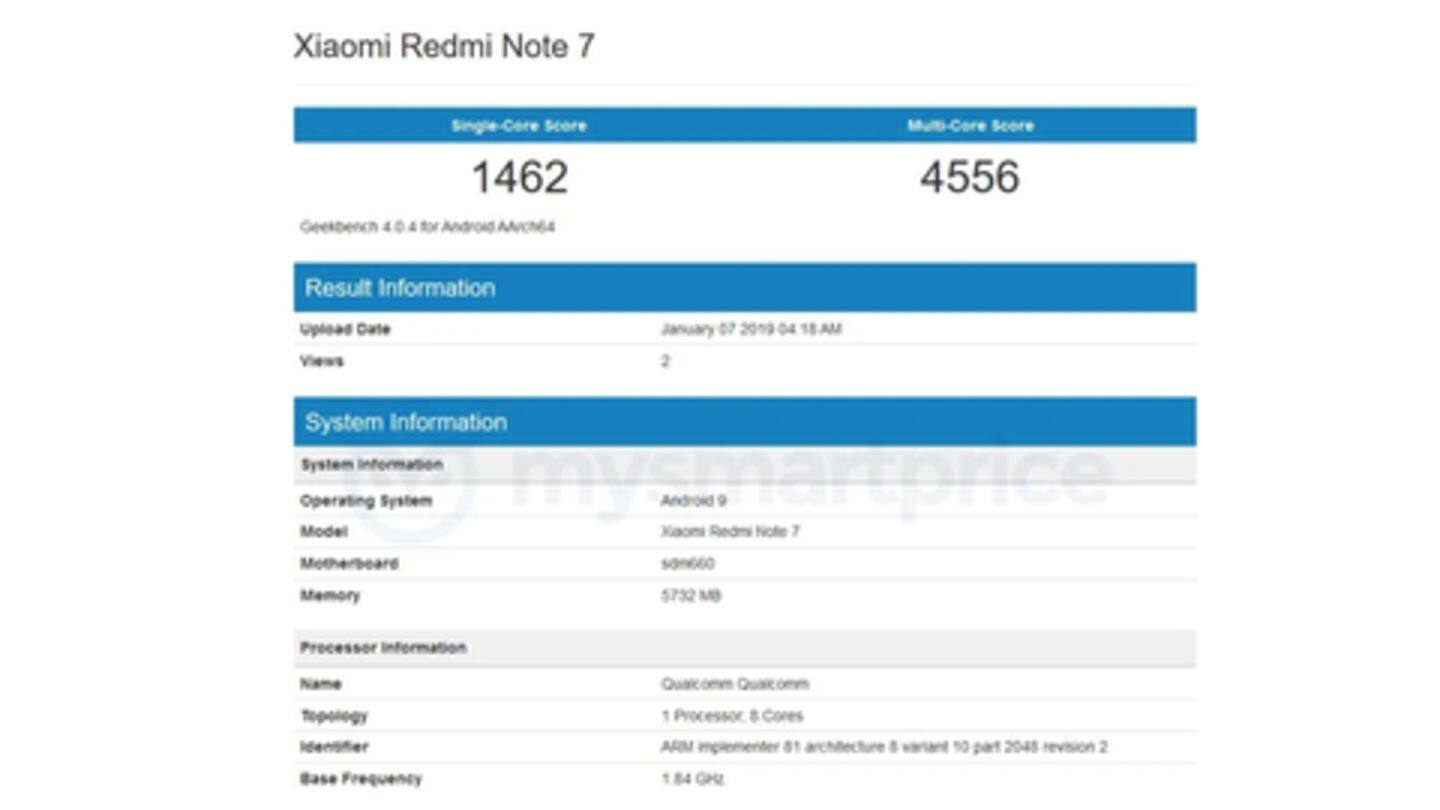Select the Model label
Image resolution: width=1440 pixels, height=810 pixels.
tap(324, 532)
